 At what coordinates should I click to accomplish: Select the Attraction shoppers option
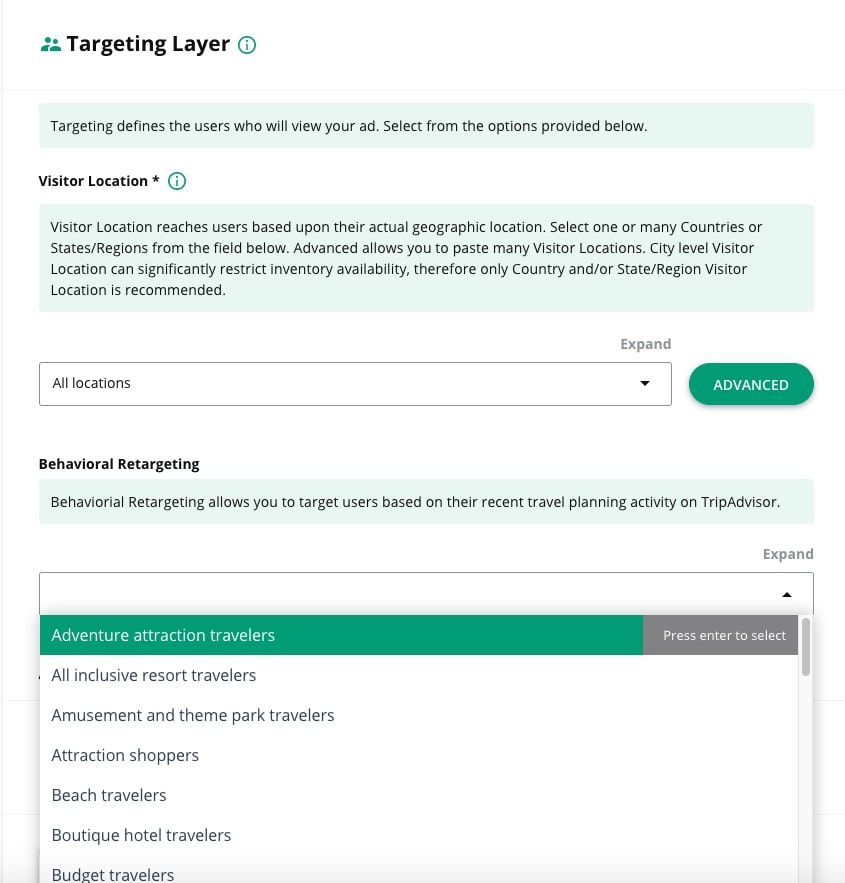125,755
